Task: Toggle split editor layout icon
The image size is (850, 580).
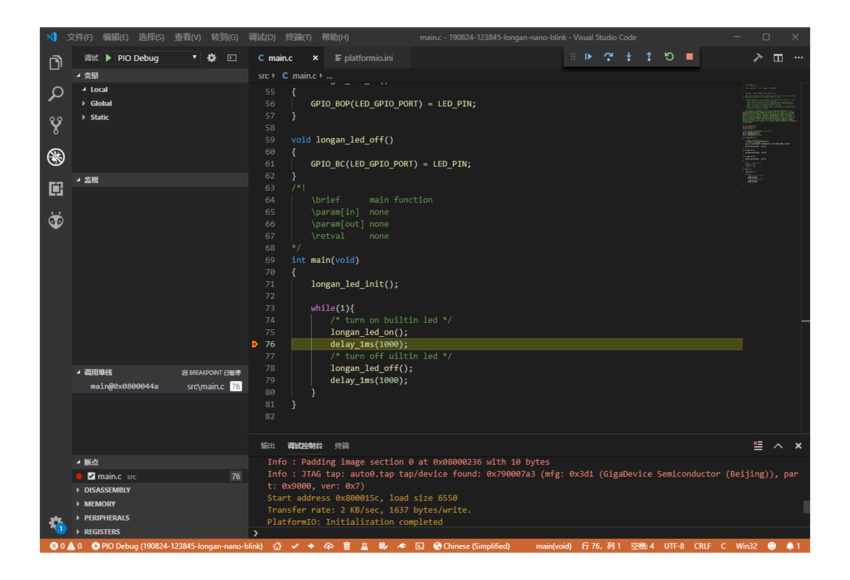Action: [x=778, y=58]
